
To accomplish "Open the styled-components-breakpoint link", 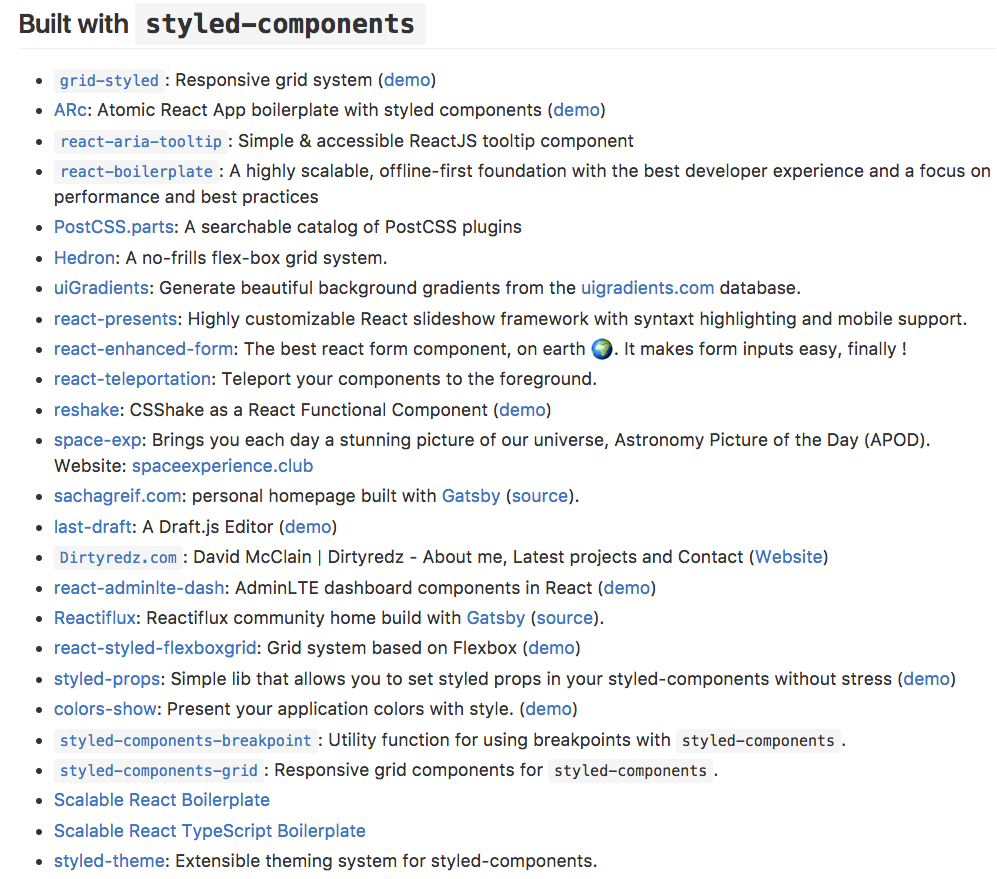I will click(x=186, y=740).
